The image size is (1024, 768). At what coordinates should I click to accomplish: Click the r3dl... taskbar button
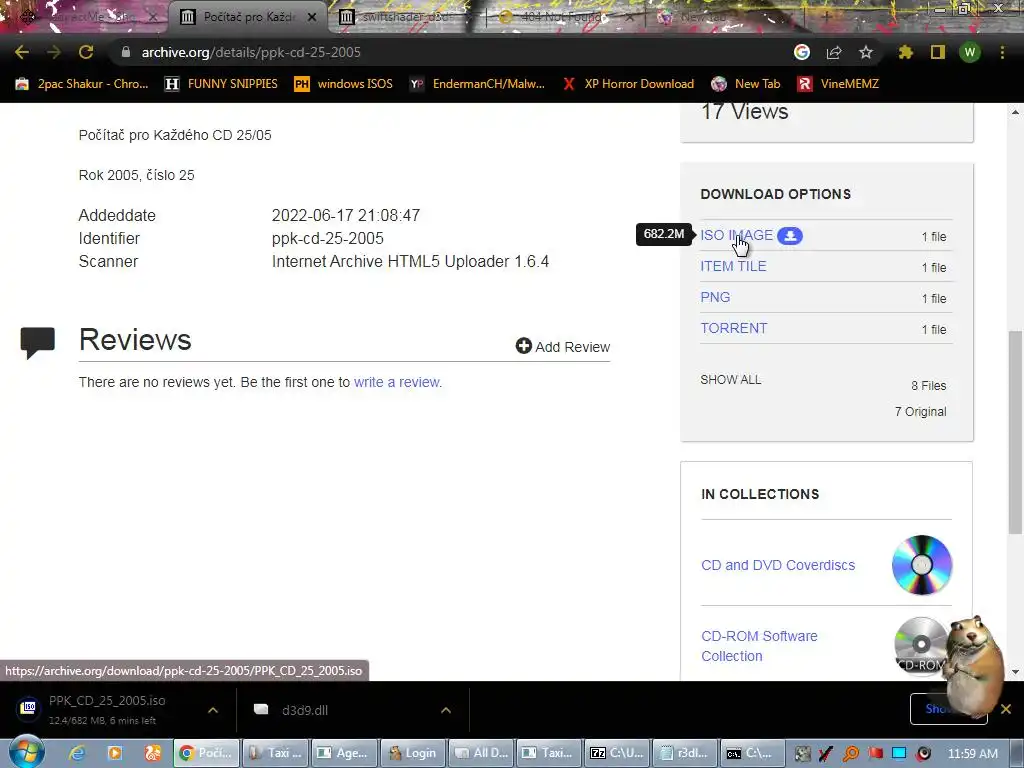[x=684, y=753]
